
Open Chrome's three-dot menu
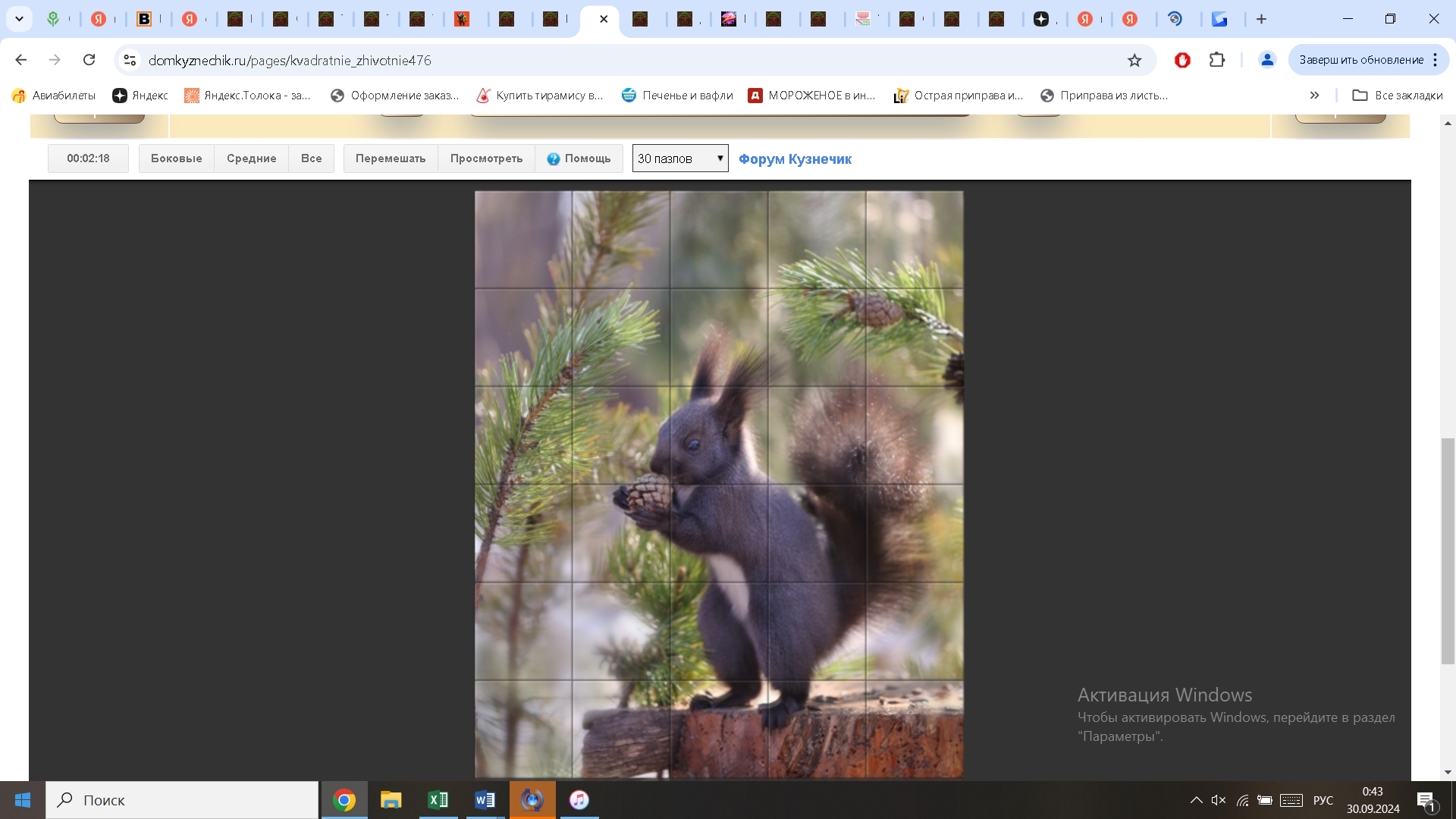1436,60
